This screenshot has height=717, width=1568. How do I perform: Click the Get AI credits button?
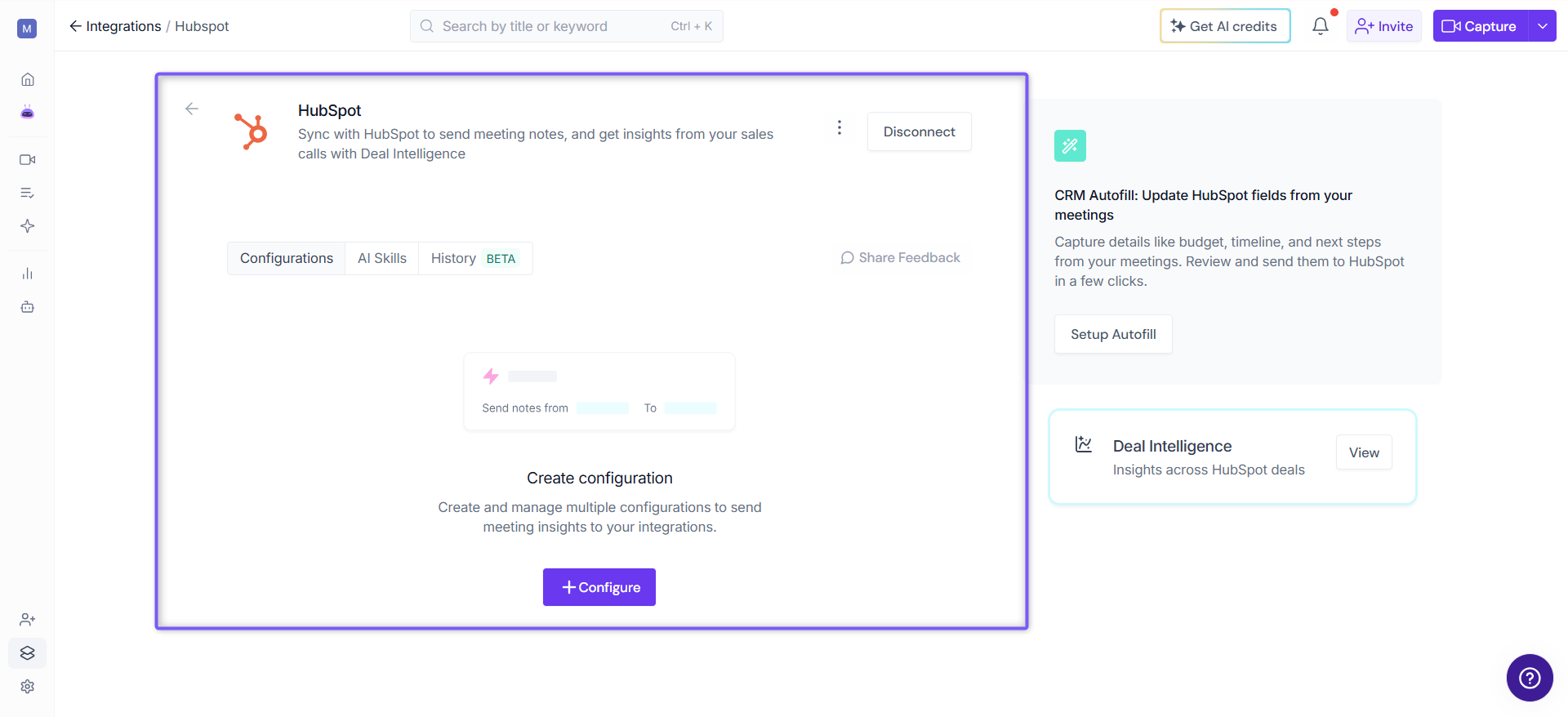point(1225,26)
